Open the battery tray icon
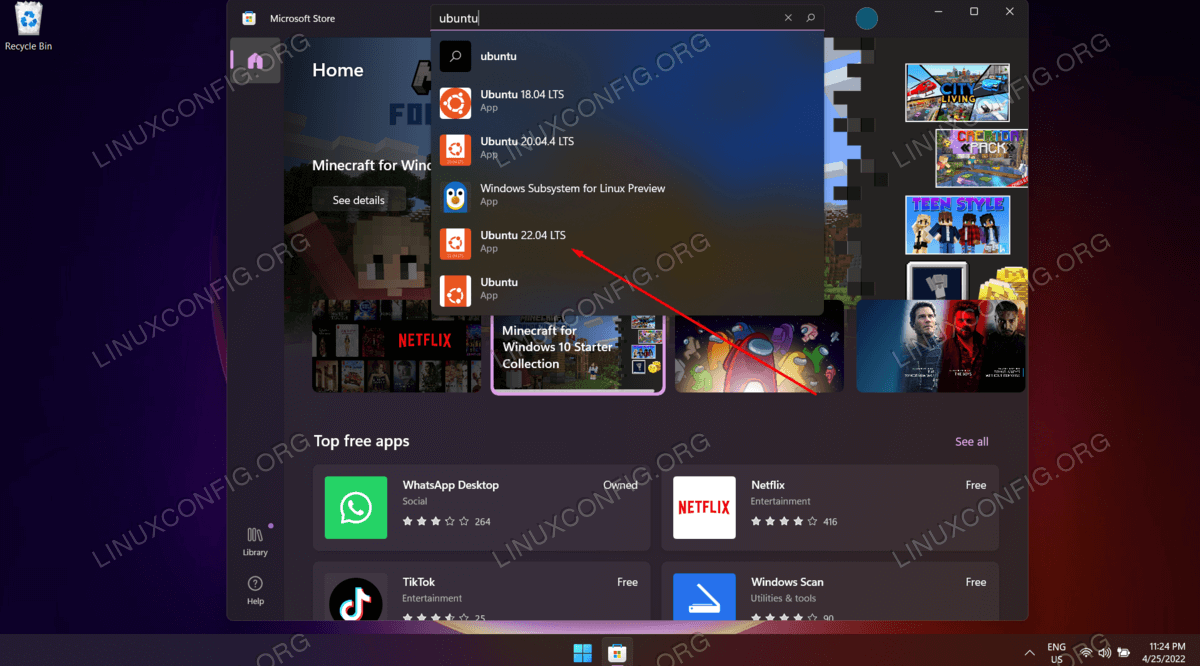 (x=1125, y=653)
